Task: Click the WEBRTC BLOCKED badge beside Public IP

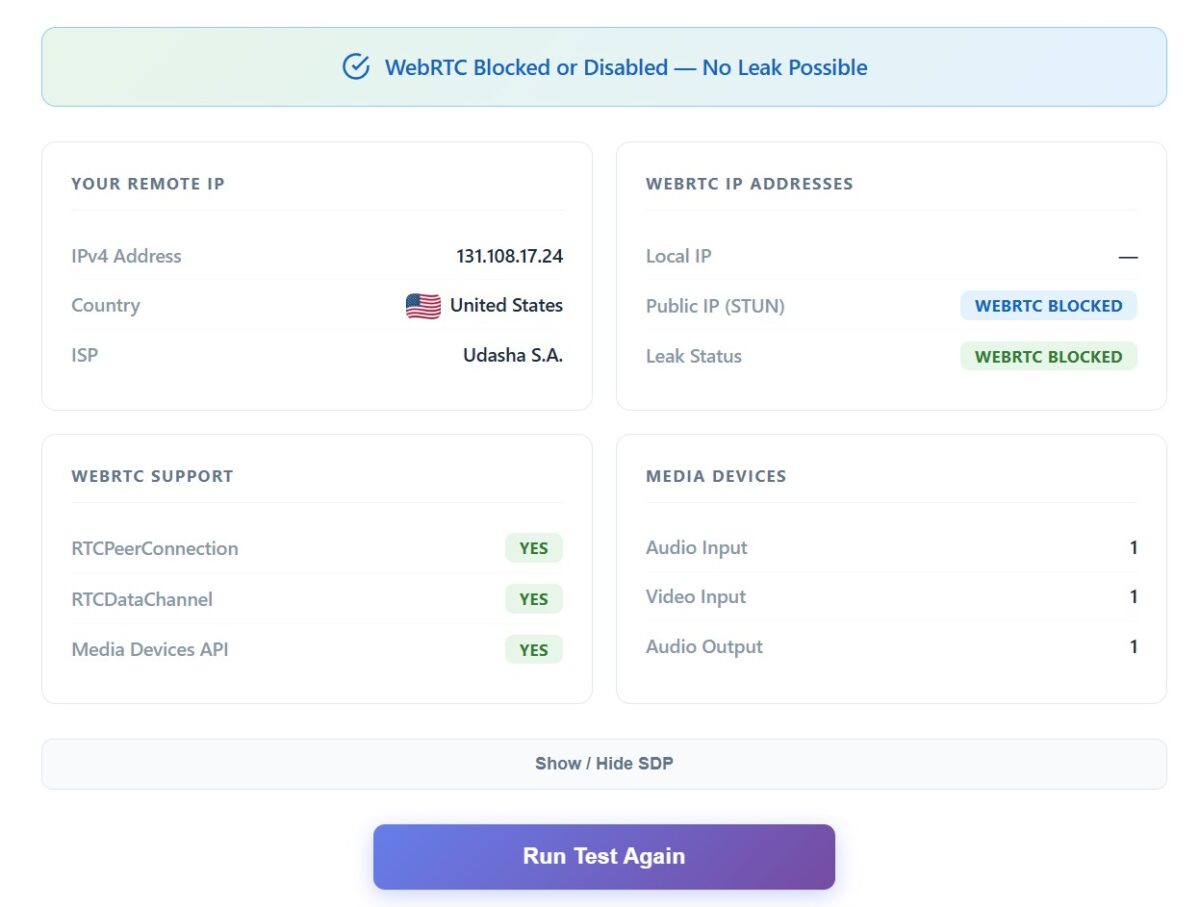Action: click(x=1049, y=306)
